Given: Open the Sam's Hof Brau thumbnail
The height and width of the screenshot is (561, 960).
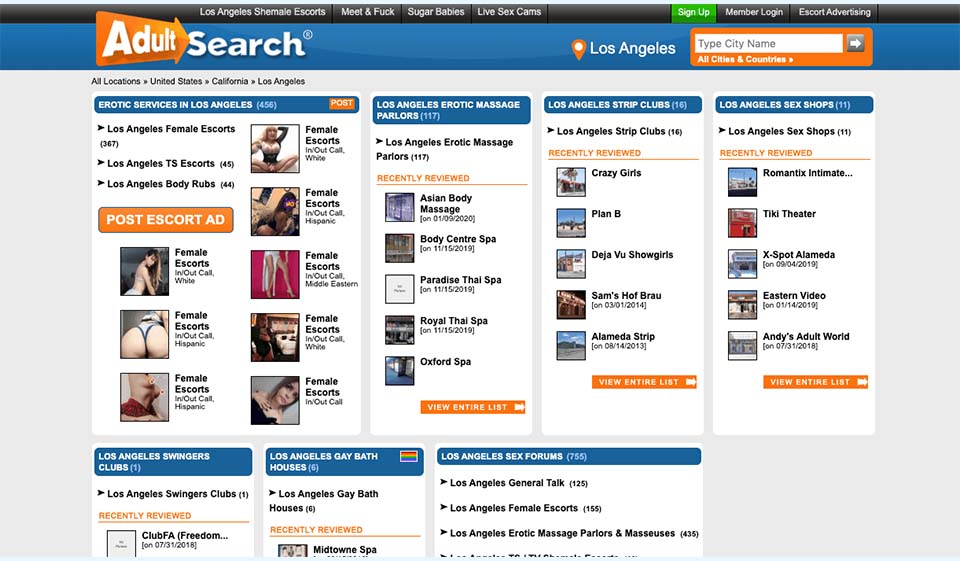Looking at the screenshot, I should pyautogui.click(x=571, y=305).
